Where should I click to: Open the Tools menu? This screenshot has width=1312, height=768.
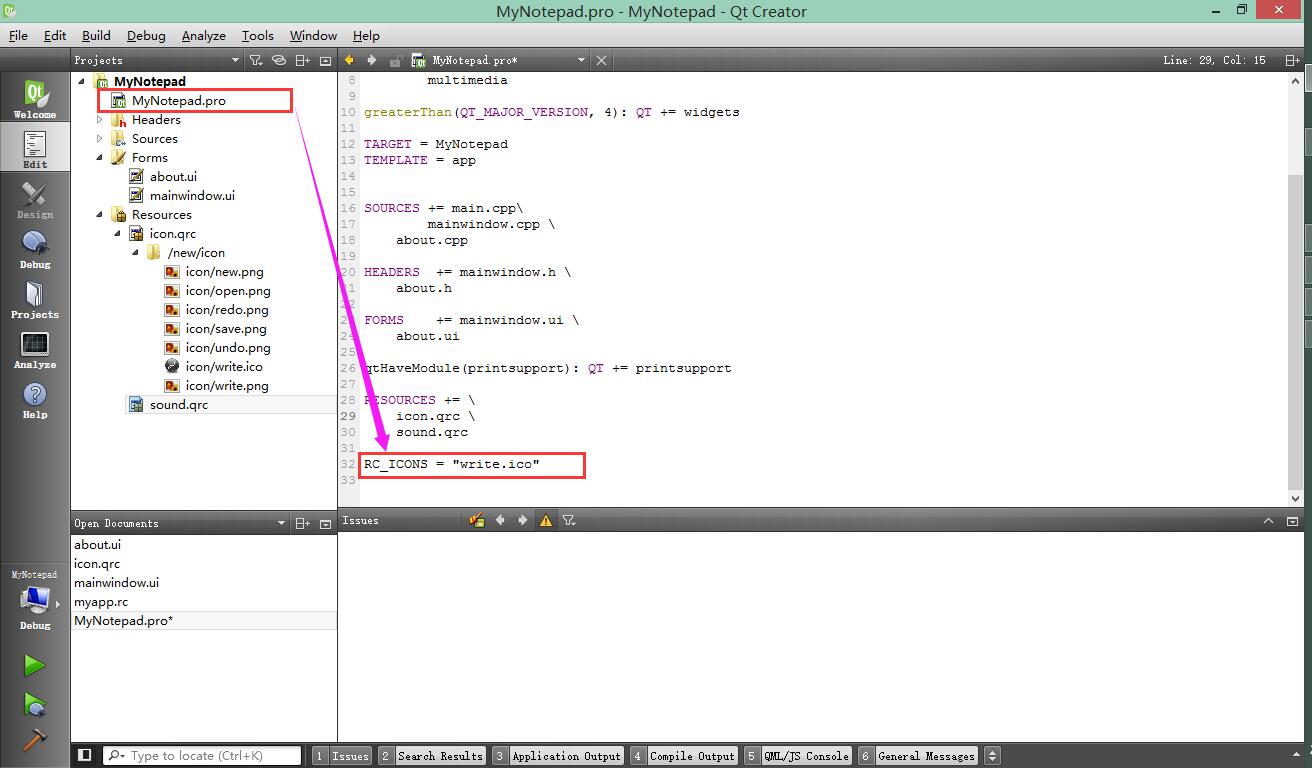(258, 35)
